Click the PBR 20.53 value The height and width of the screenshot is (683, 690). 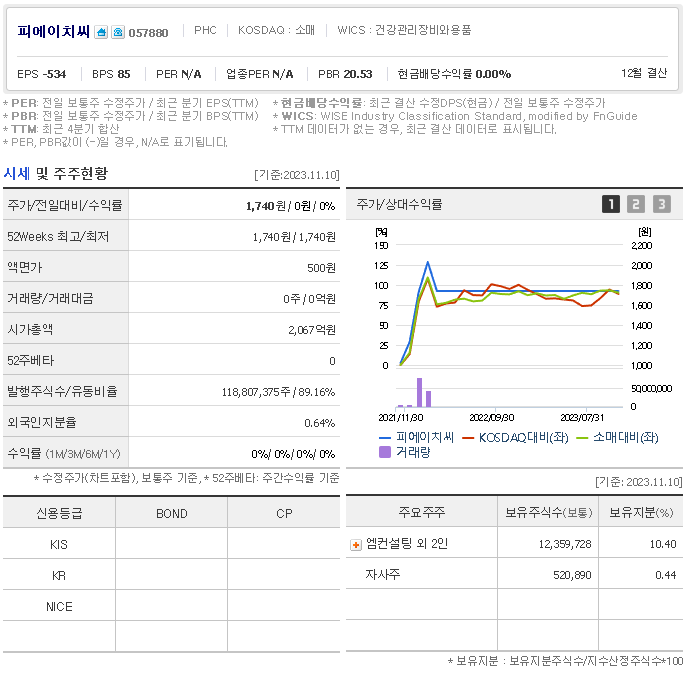(345, 74)
